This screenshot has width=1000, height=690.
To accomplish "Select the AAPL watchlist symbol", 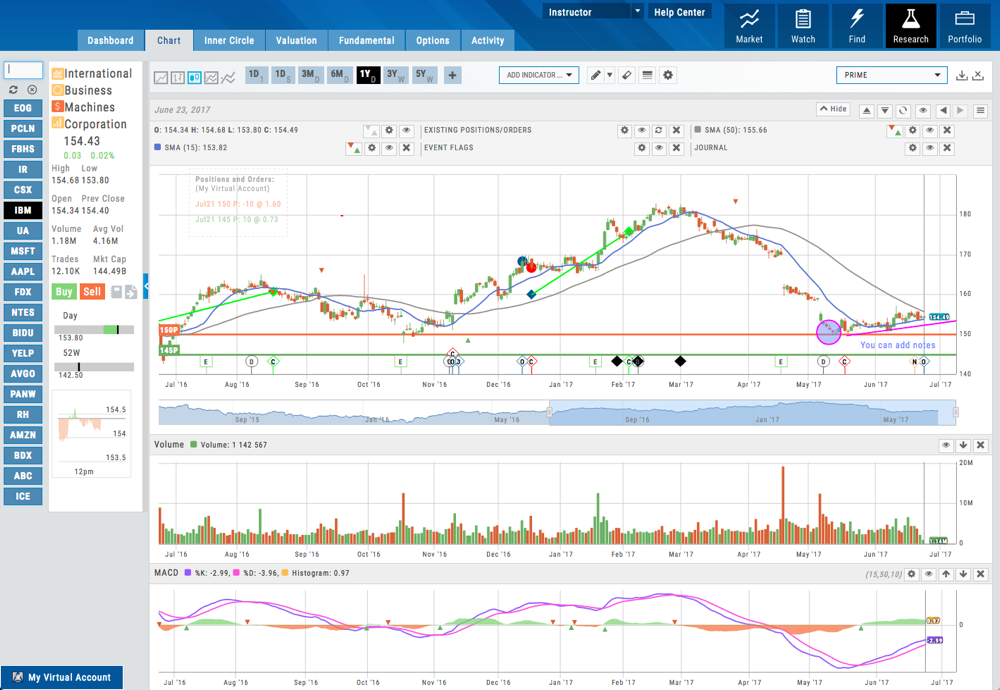I will (23, 272).
